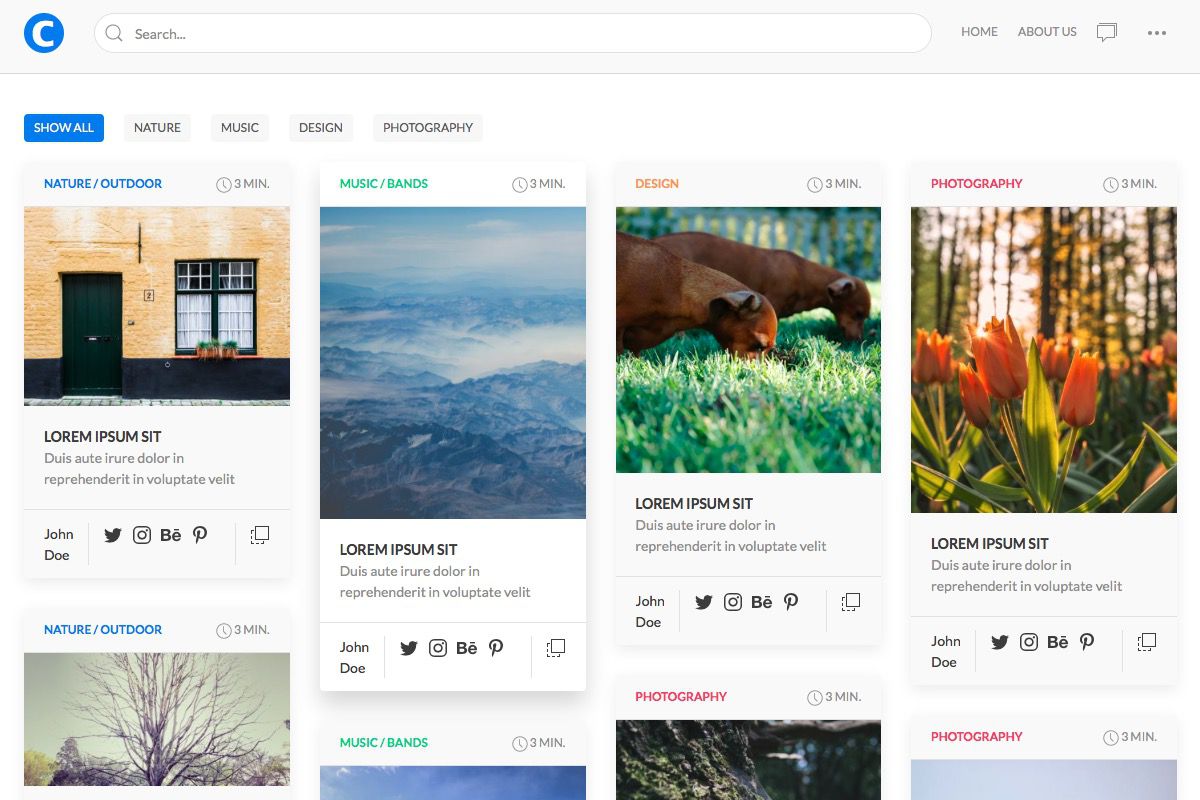
Task: Click Twitter icon on yellow house card
Action: point(113,535)
